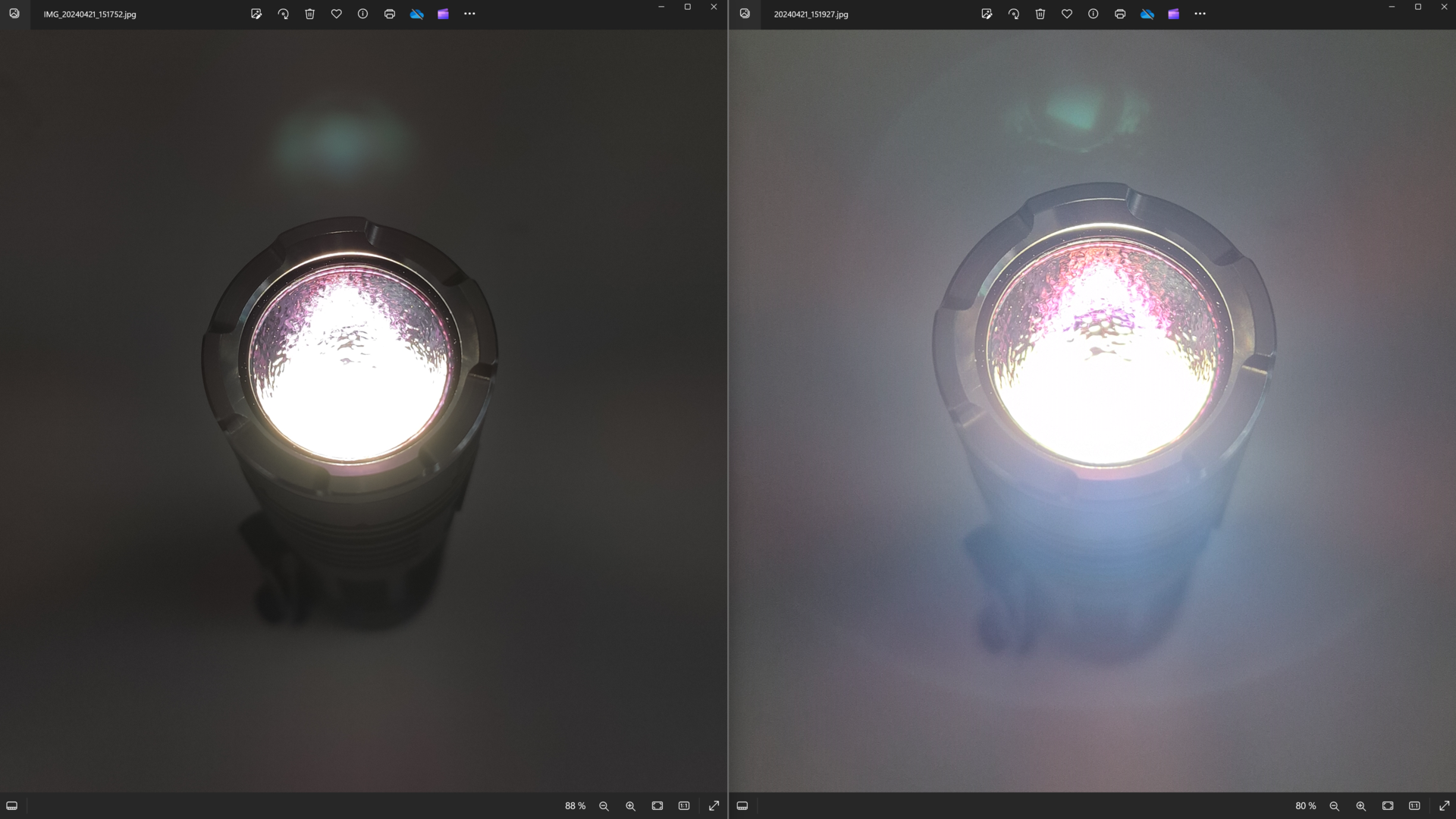Enter full screen in the right window
Viewport: 1456px width, 819px height.
[1444, 805]
